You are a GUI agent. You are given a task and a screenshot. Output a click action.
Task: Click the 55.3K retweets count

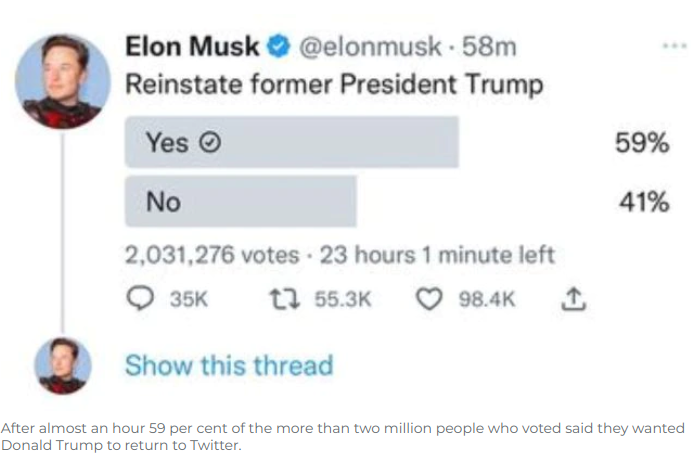click(344, 299)
